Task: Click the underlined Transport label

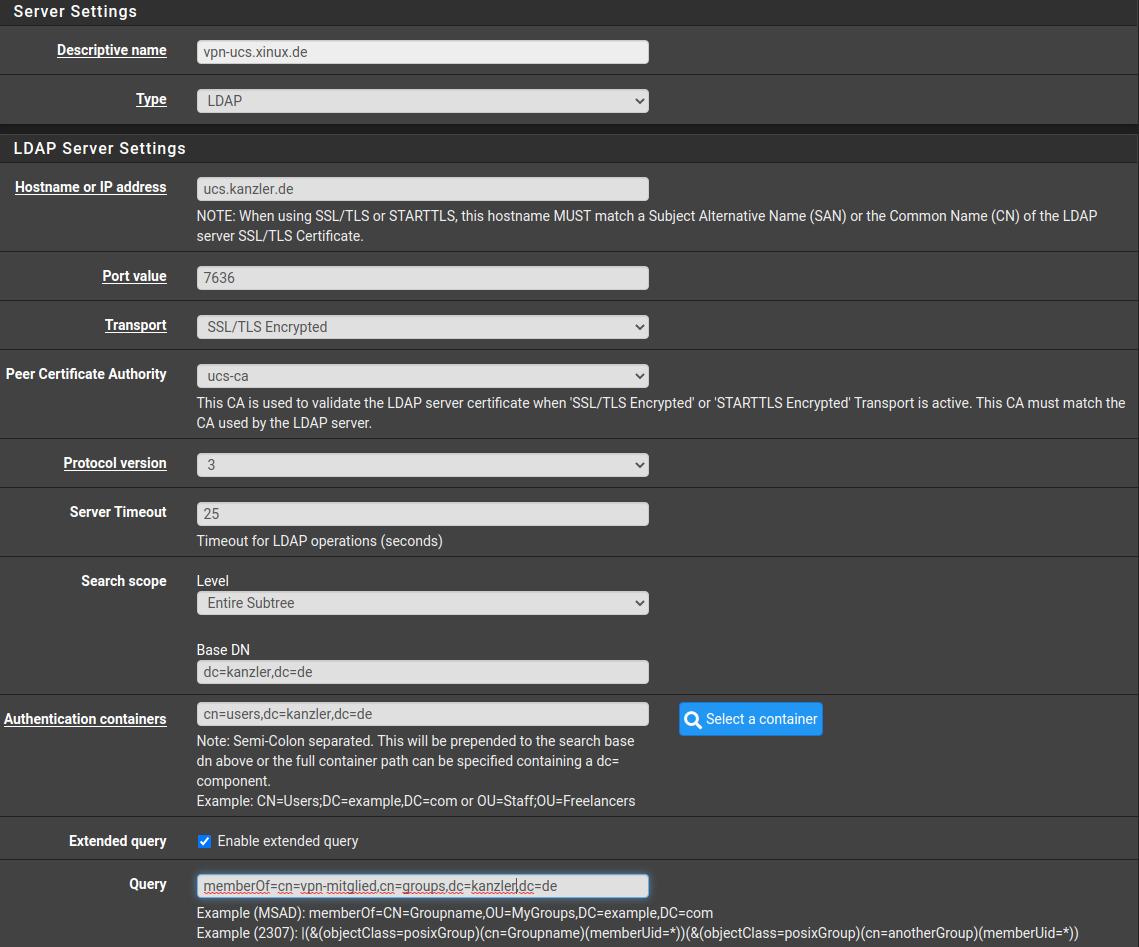Action: (135, 325)
